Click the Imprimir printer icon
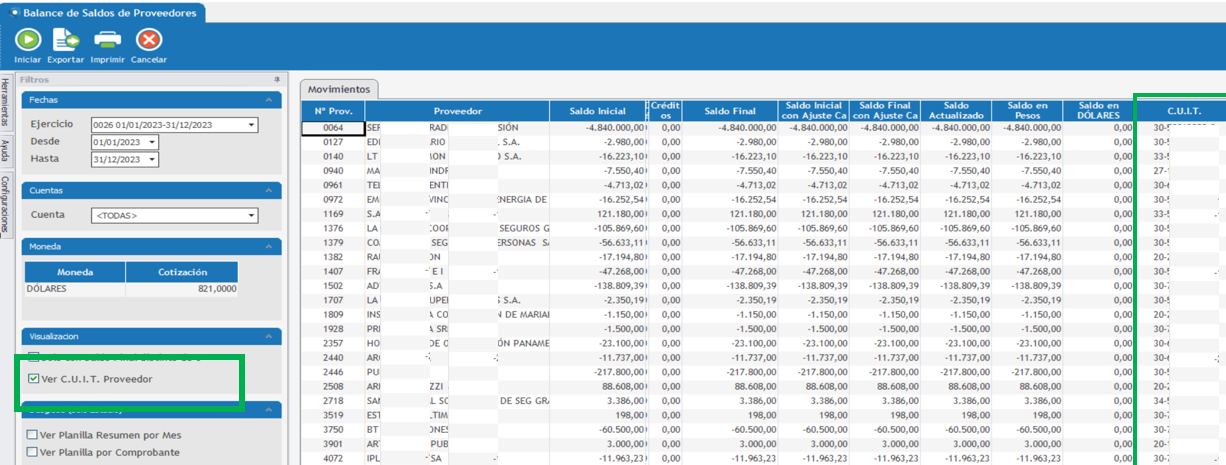Viewport: 1226px width, 465px height. 107,40
